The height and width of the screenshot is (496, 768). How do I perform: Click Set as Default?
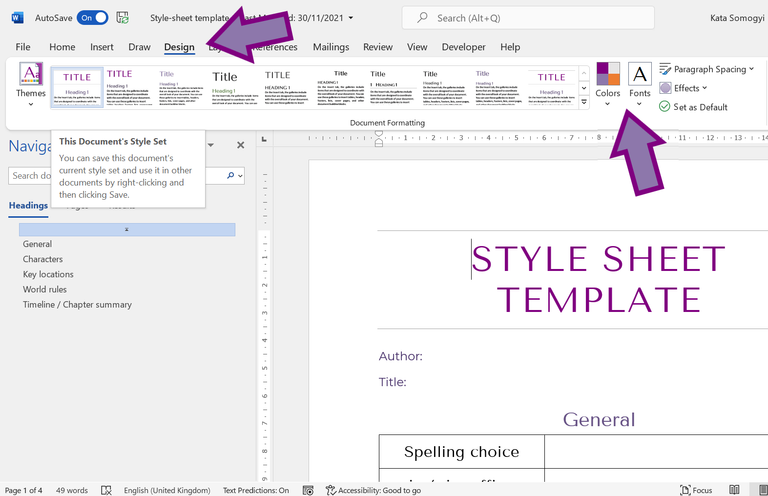(693, 107)
